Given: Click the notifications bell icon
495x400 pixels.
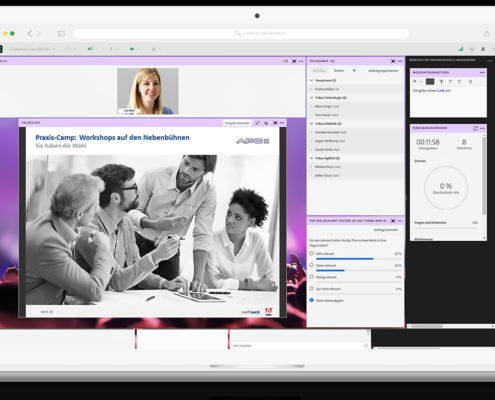Looking at the screenshot, I should 483,49.
